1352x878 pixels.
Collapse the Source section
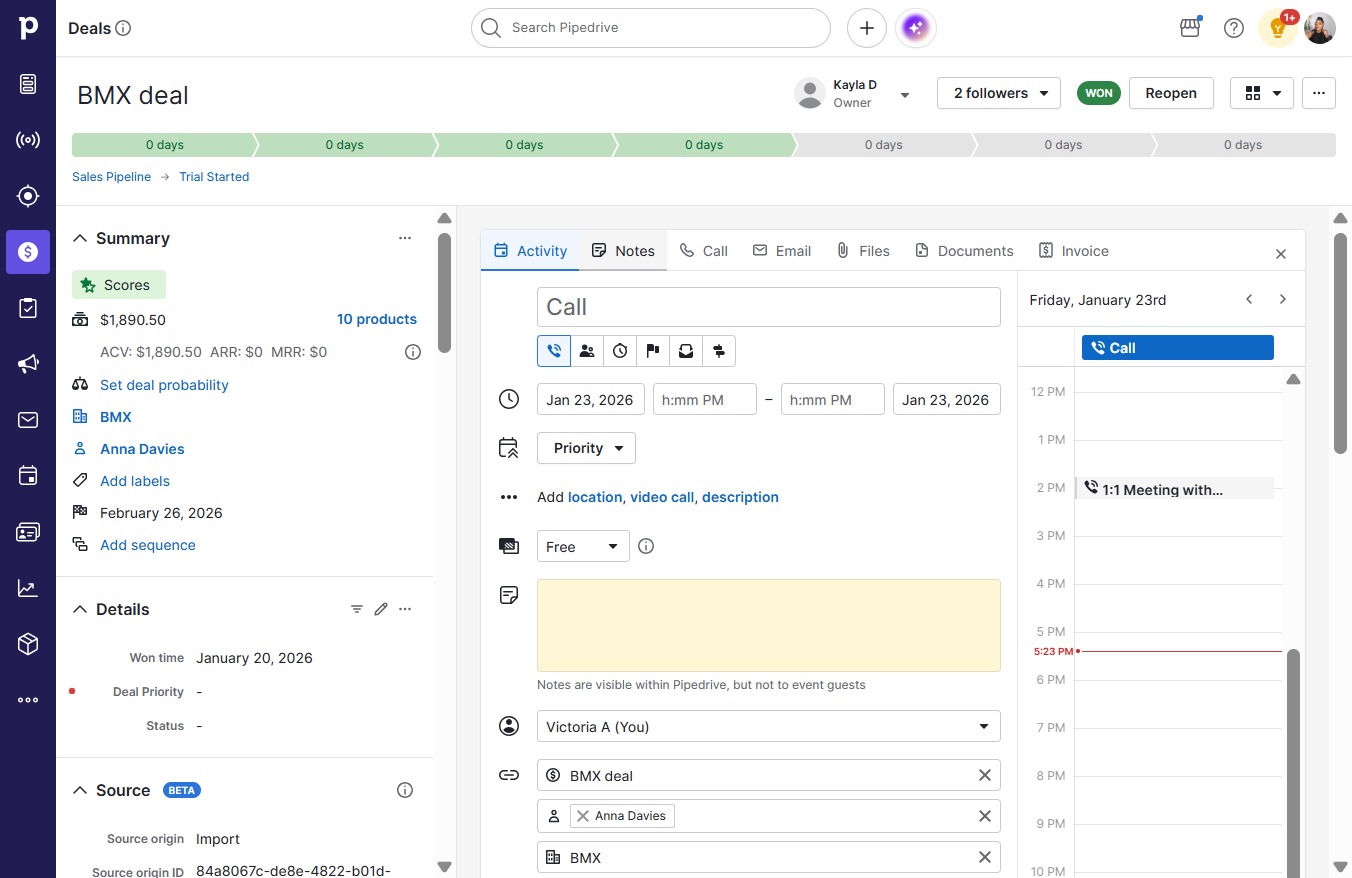tap(80, 790)
